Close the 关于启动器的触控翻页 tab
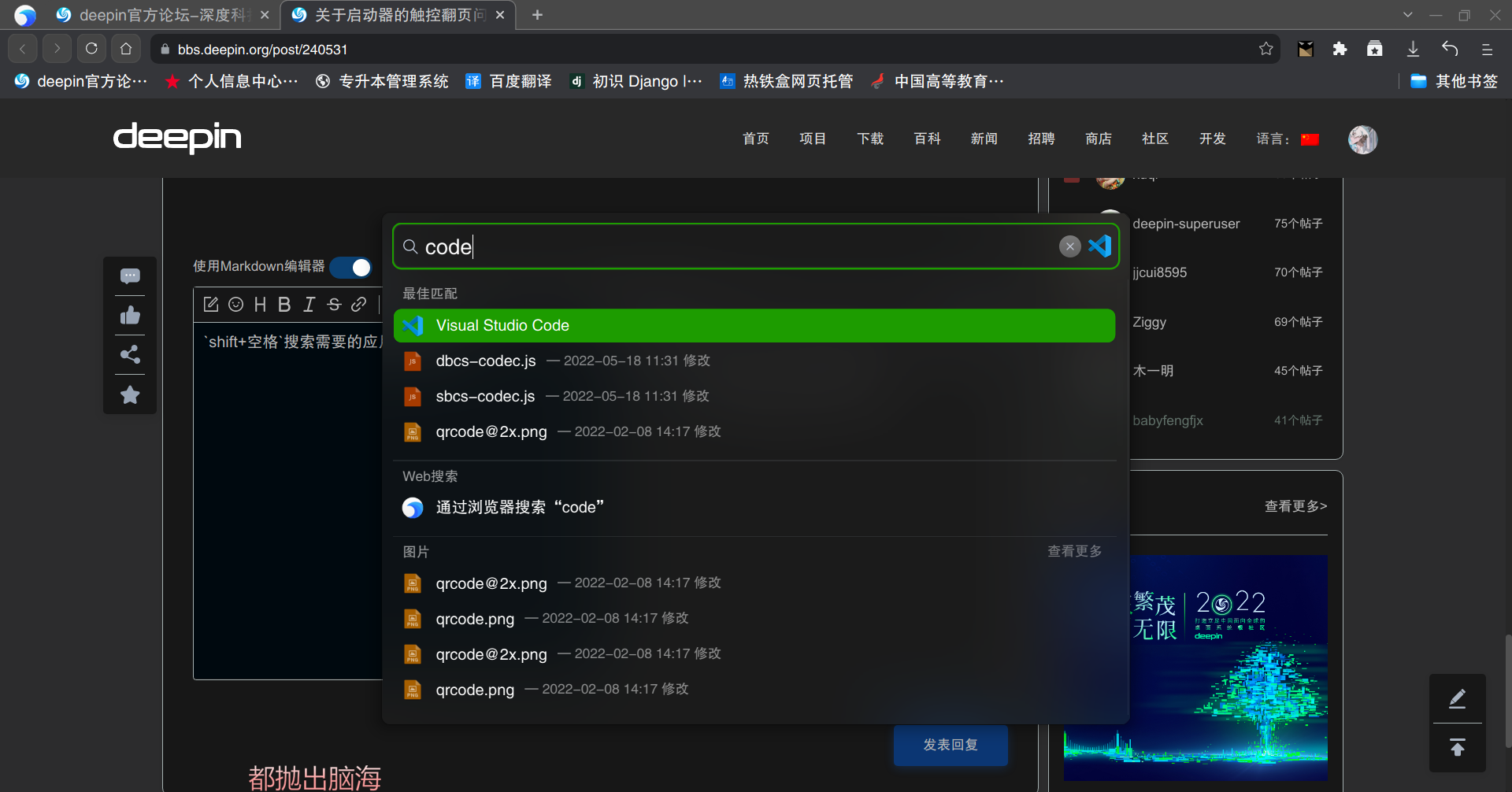 point(500,15)
